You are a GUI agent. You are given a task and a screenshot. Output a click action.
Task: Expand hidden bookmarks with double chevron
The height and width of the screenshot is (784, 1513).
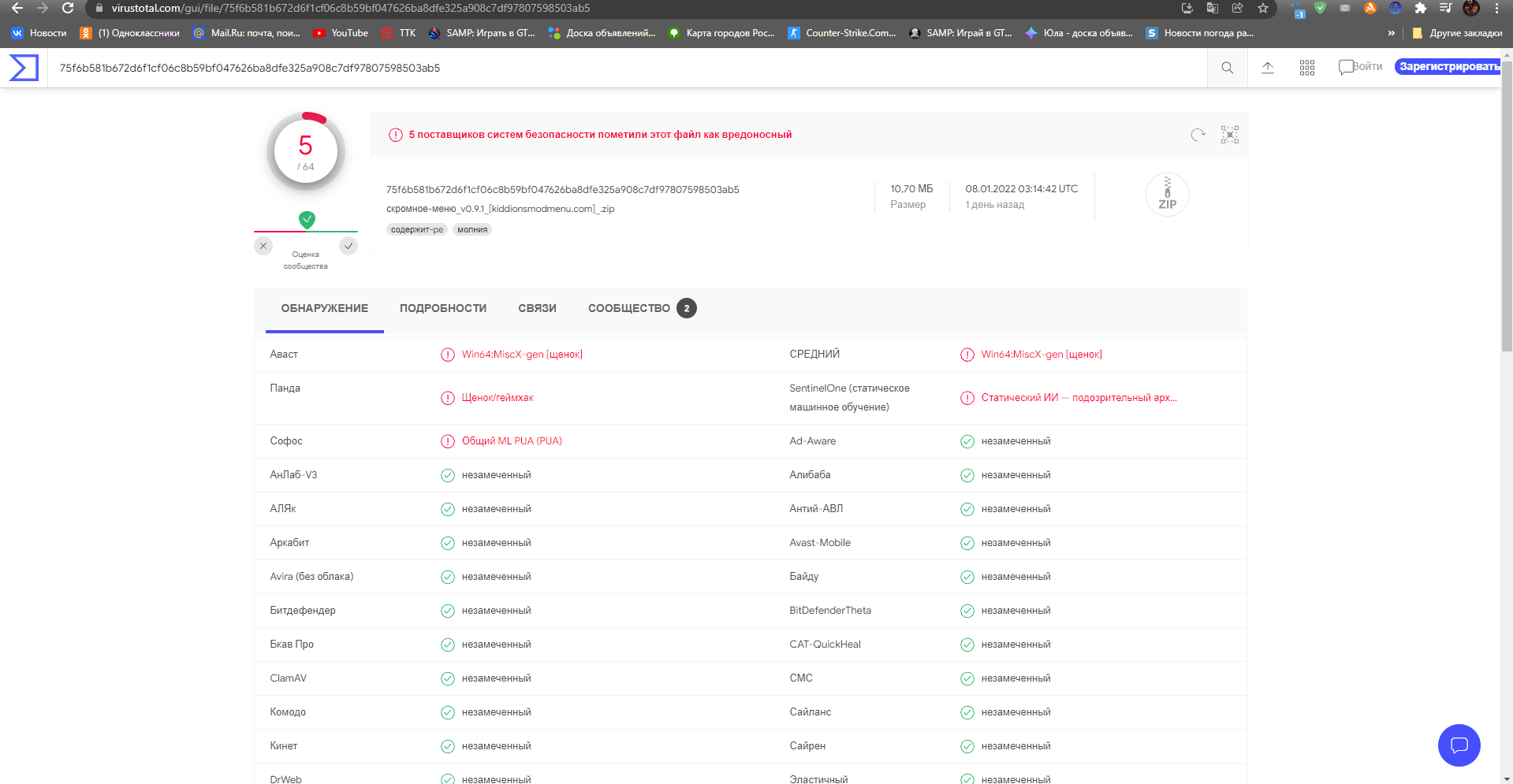[1392, 33]
